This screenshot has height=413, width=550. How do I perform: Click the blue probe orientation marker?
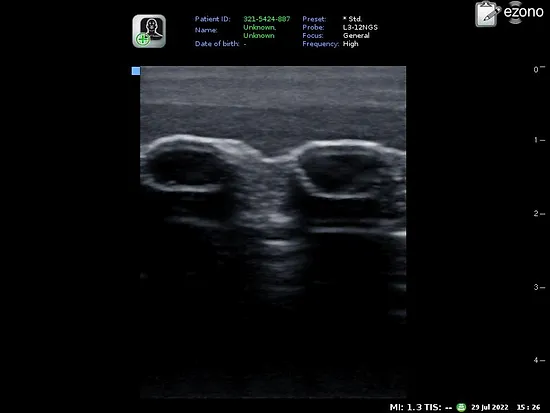pyautogui.click(x=136, y=71)
